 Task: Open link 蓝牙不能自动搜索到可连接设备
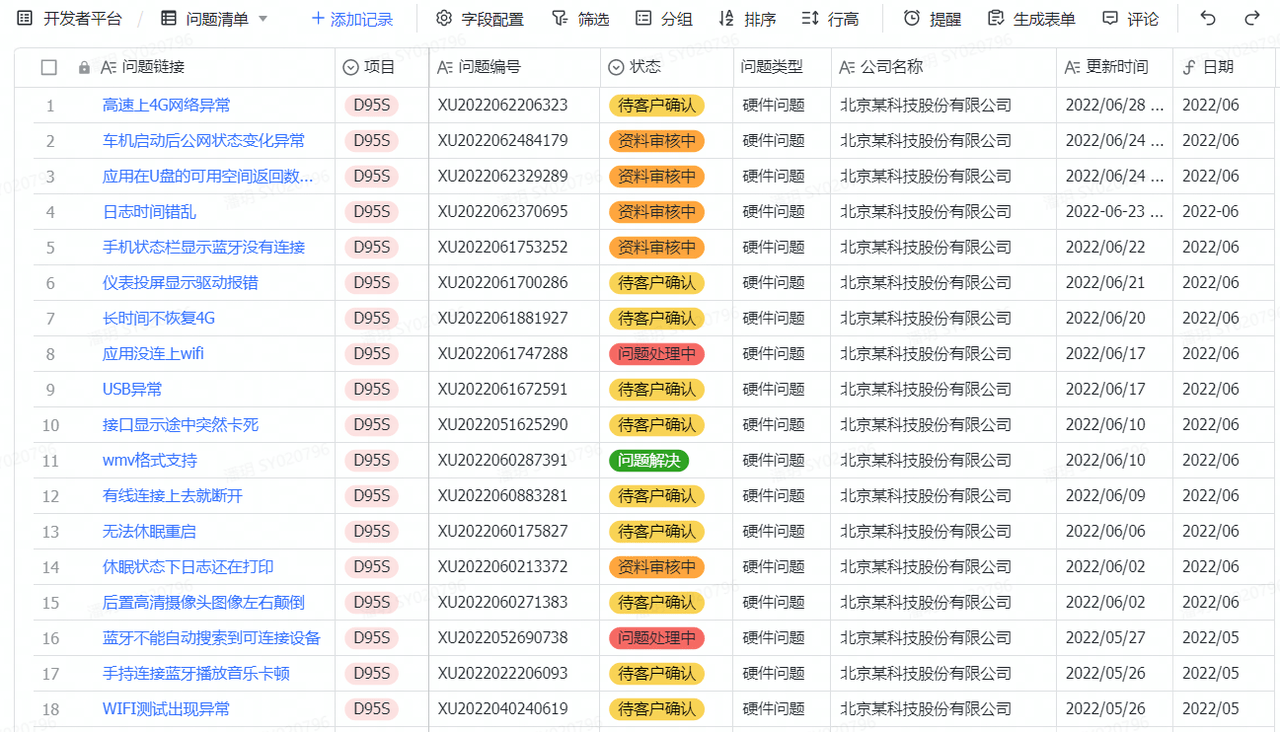tap(211, 638)
